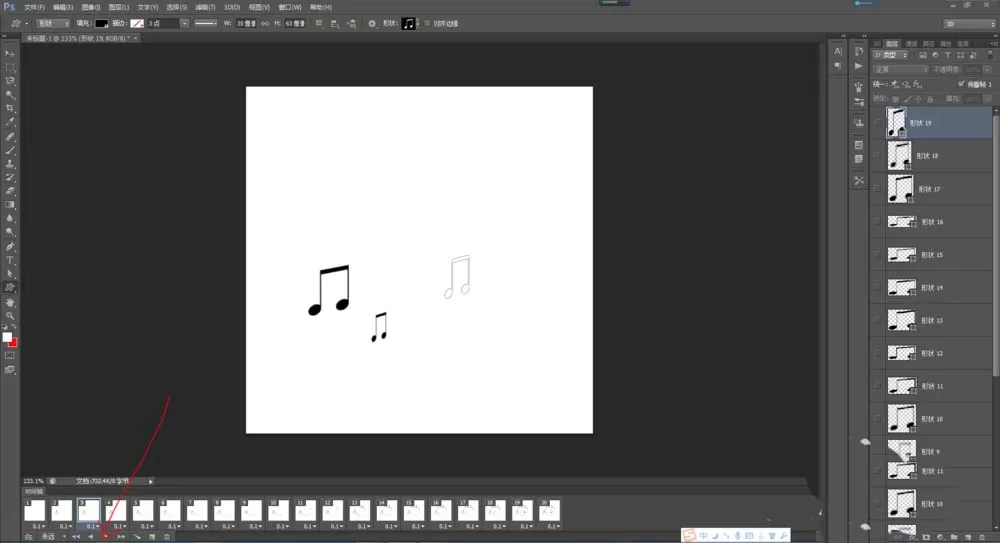Open the Tool Presets panel icon
The image size is (1000, 543).
(x=859, y=181)
